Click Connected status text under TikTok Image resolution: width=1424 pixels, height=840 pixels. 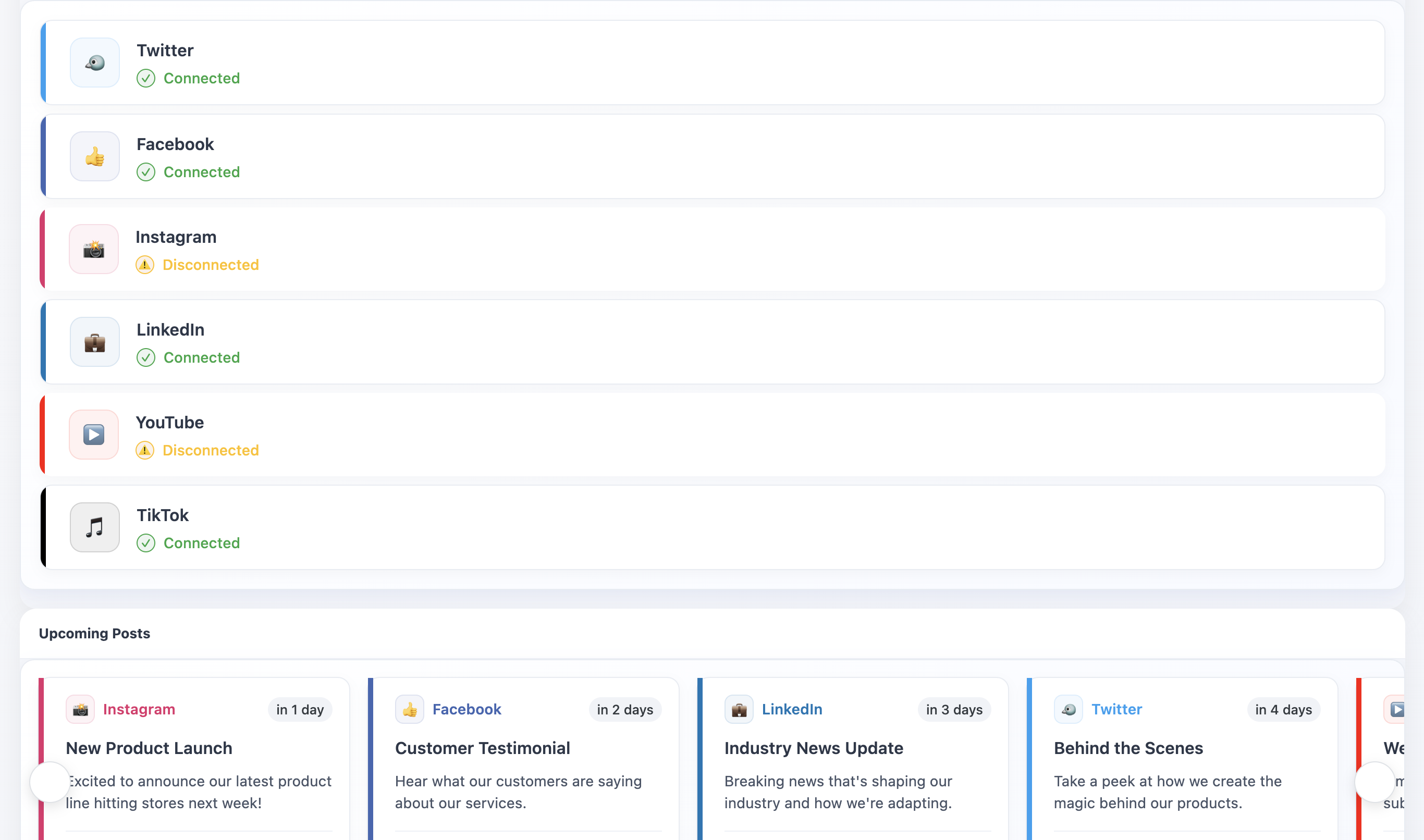(202, 543)
